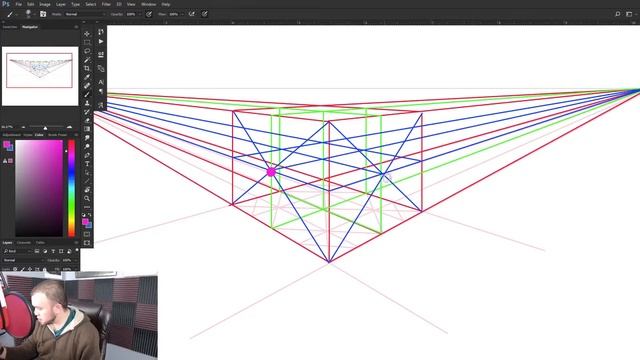Select the Brush tool in toolbox

(87, 94)
